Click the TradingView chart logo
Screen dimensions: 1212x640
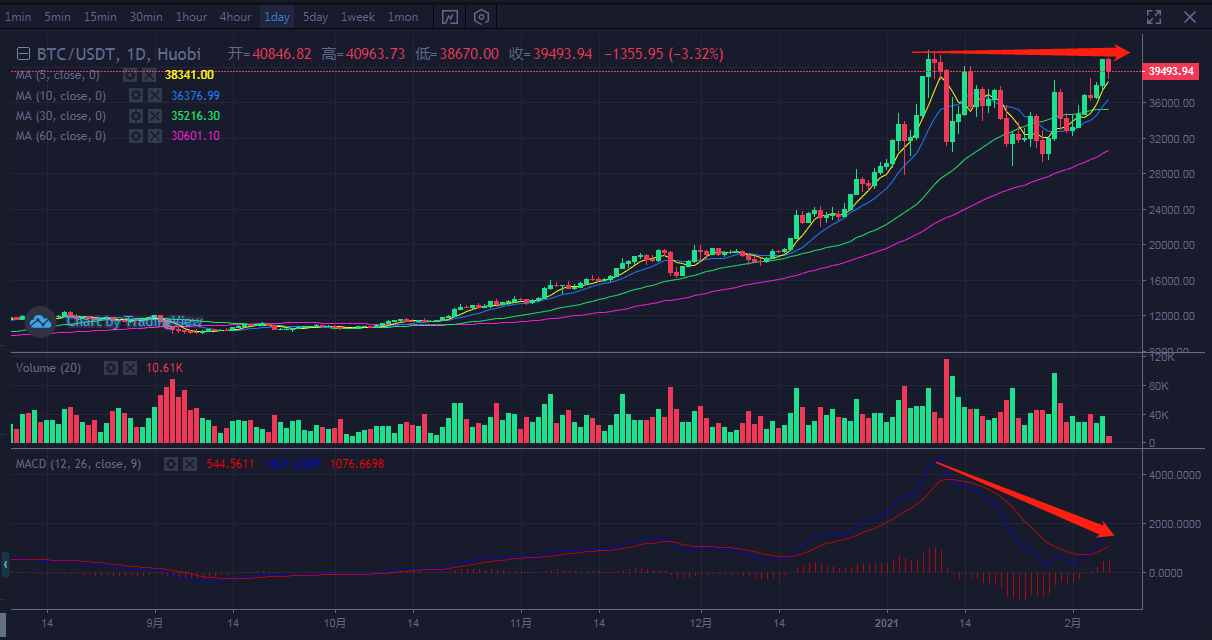tap(40, 320)
